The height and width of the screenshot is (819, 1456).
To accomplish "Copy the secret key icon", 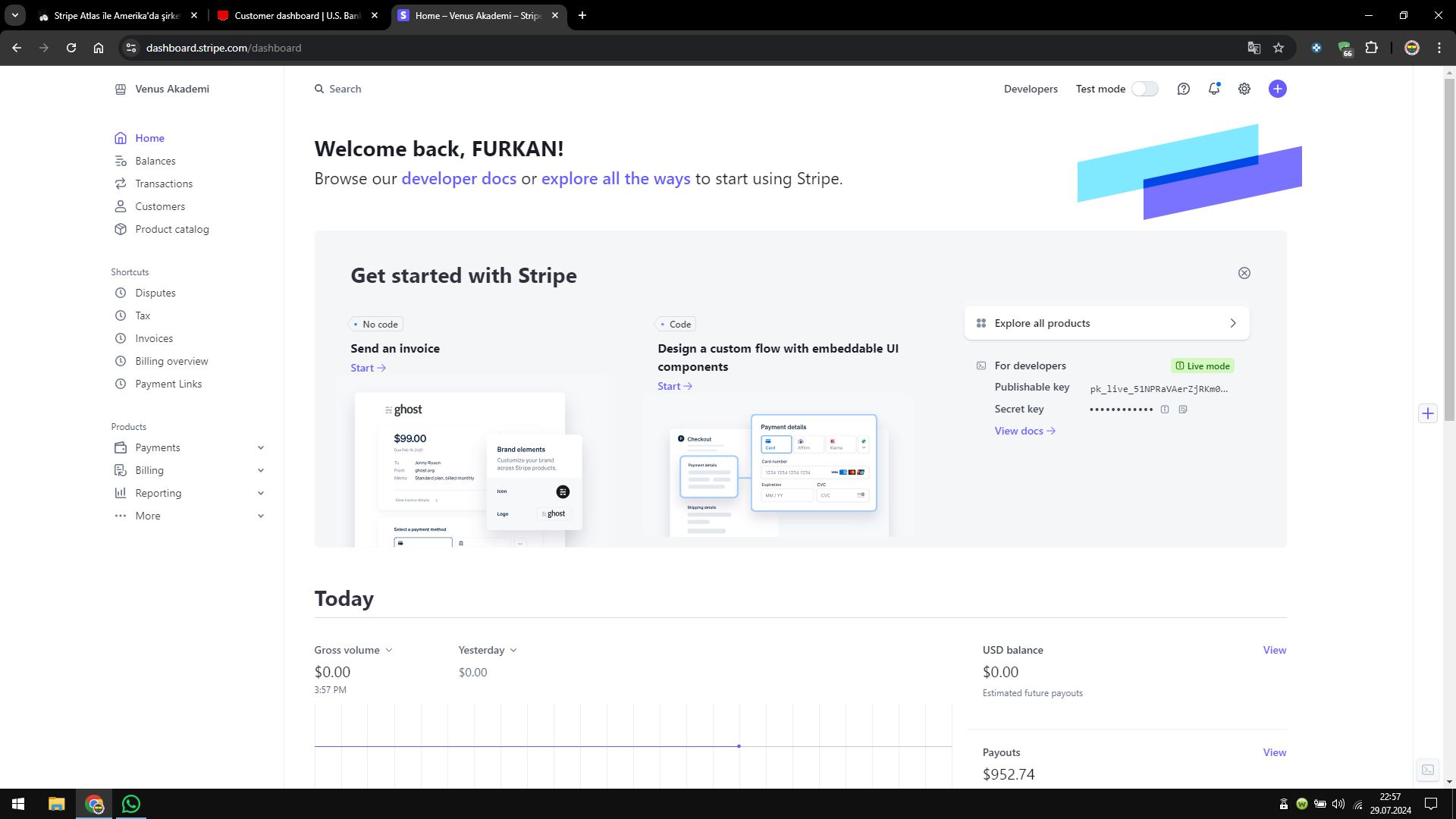I will 1183,409.
